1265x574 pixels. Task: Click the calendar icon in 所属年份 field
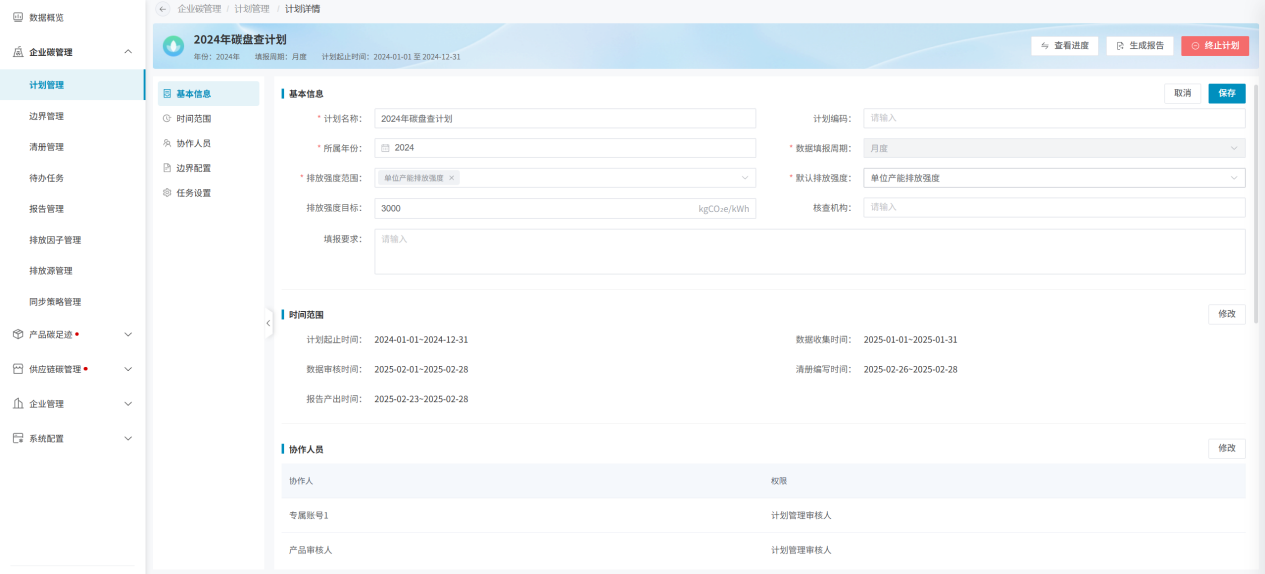click(x=385, y=148)
